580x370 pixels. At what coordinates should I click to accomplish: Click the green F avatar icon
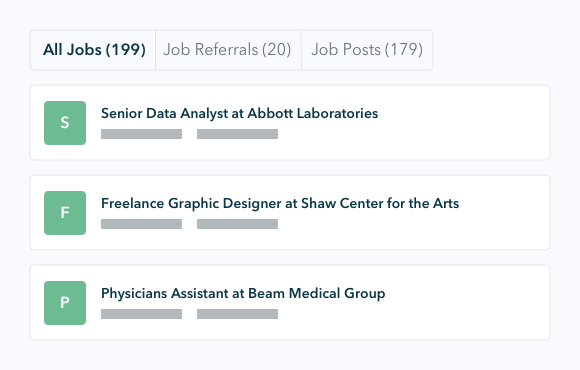pos(65,213)
